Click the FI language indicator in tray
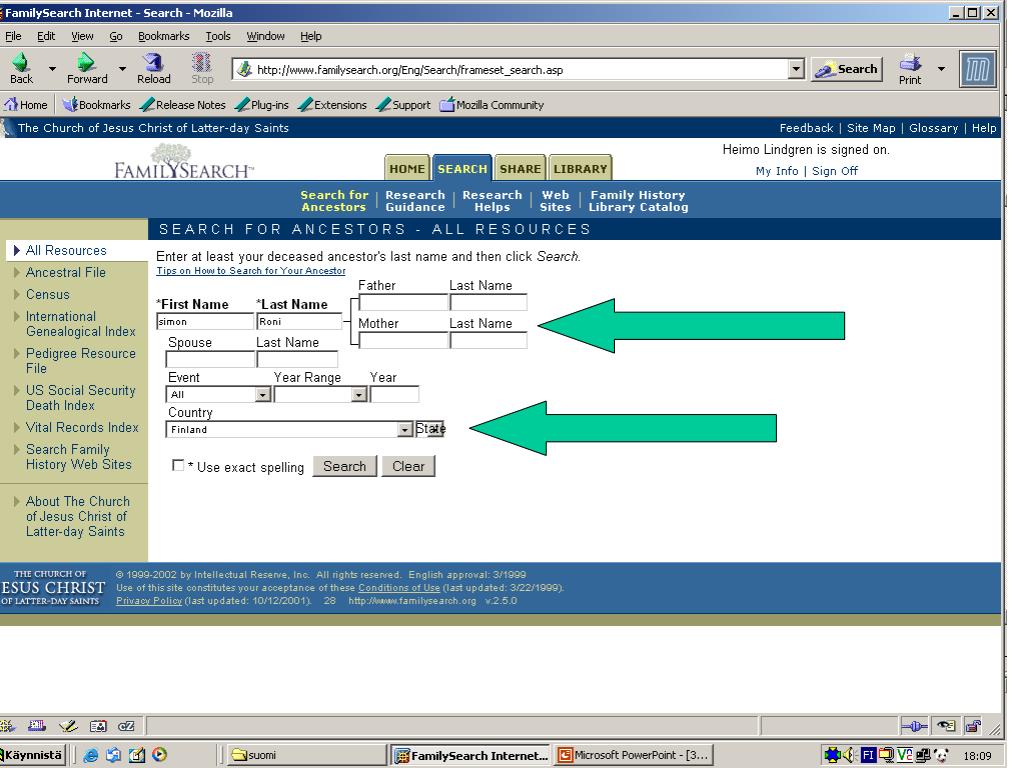 tap(868, 755)
